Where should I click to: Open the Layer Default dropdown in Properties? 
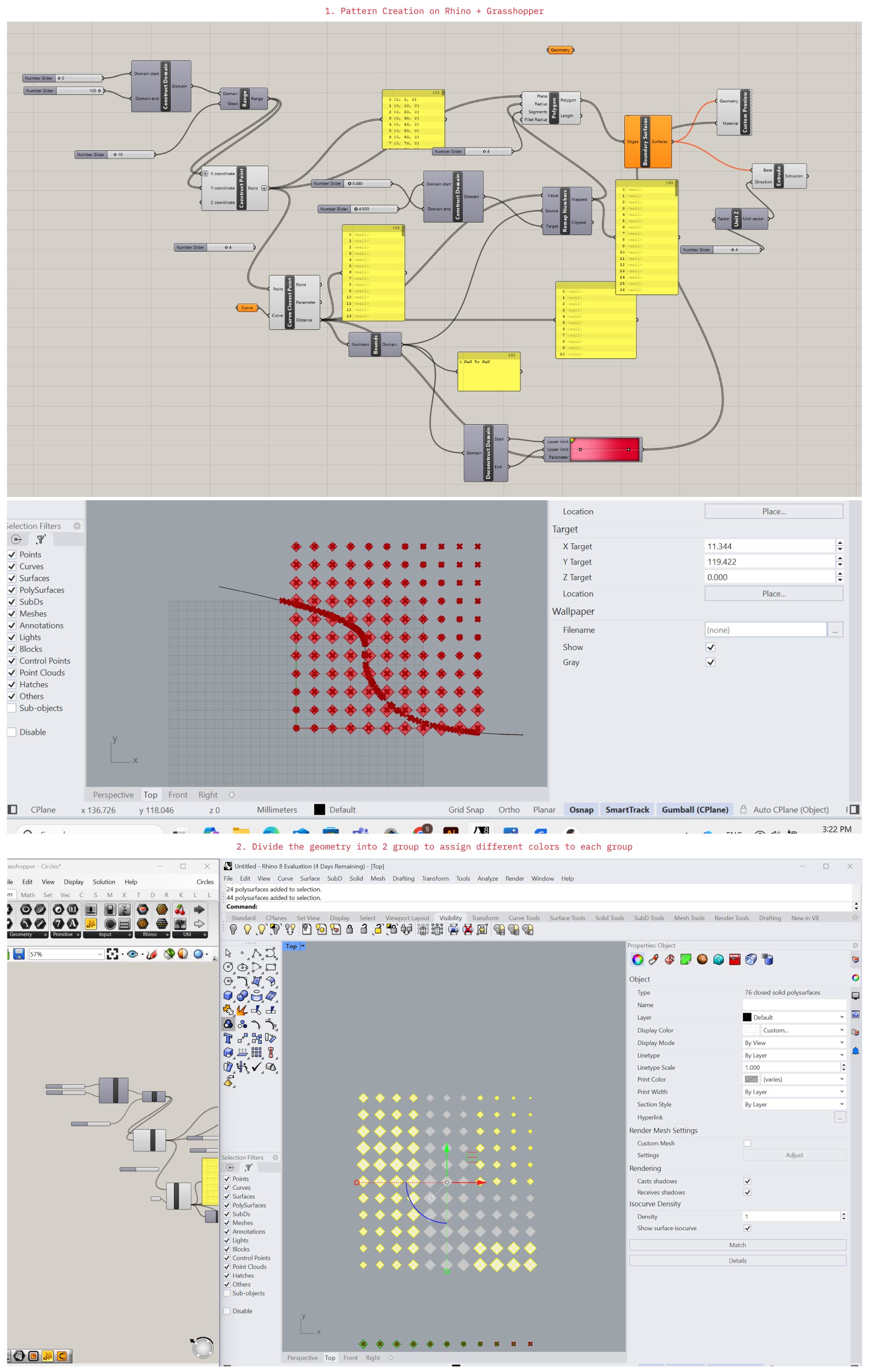[793, 1017]
